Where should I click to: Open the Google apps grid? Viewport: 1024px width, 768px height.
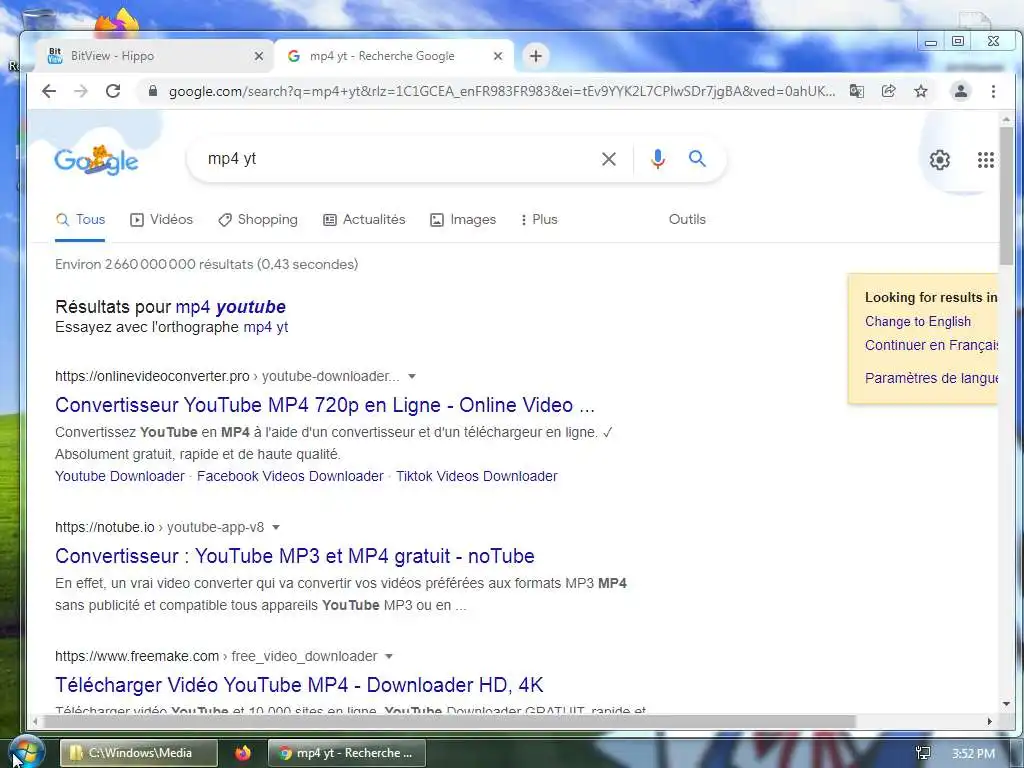[x=985, y=160]
